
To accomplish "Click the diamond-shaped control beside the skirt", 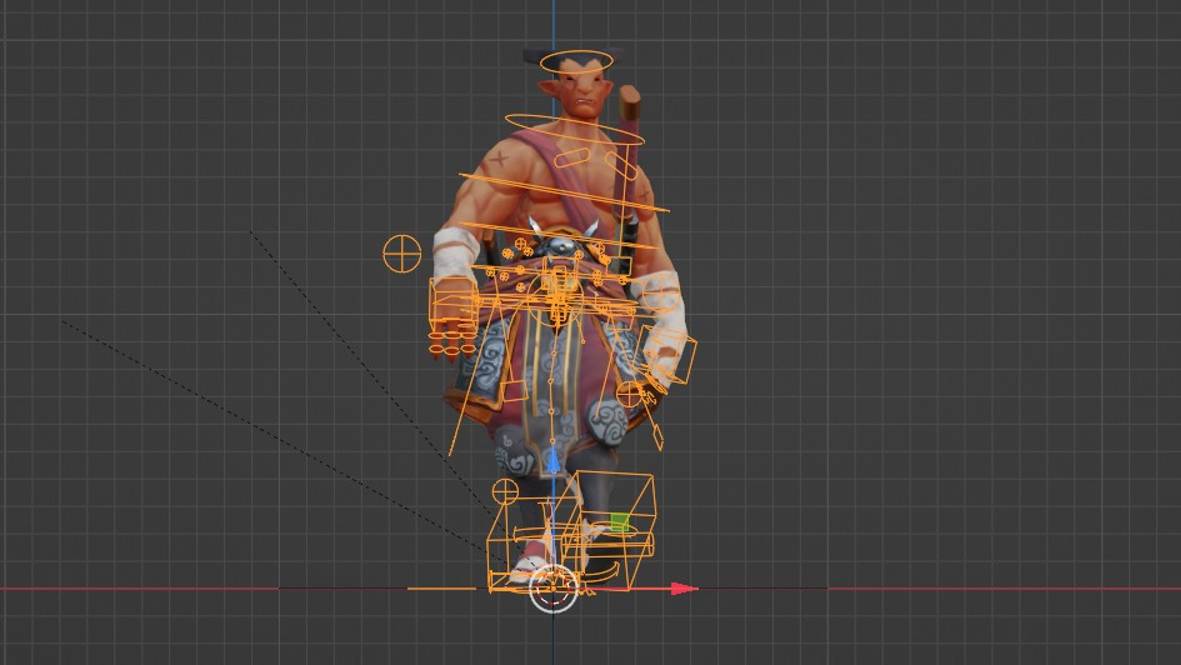I will click(x=657, y=437).
